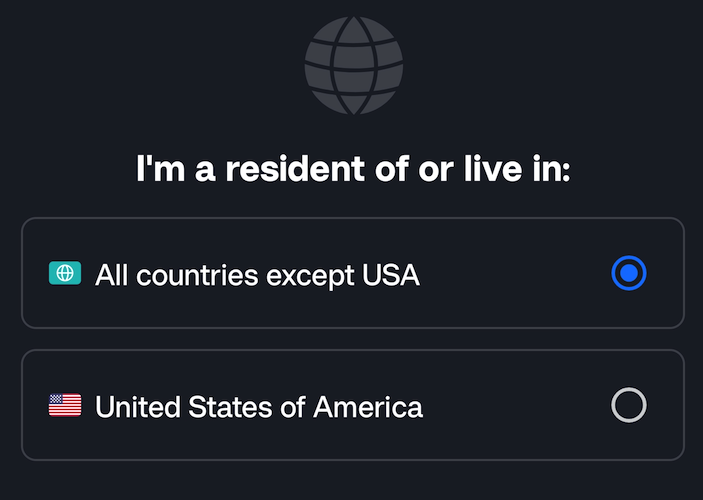Click the heading "I'm a resident of"
Screen dimensions: 703x500
coord(273,169)
